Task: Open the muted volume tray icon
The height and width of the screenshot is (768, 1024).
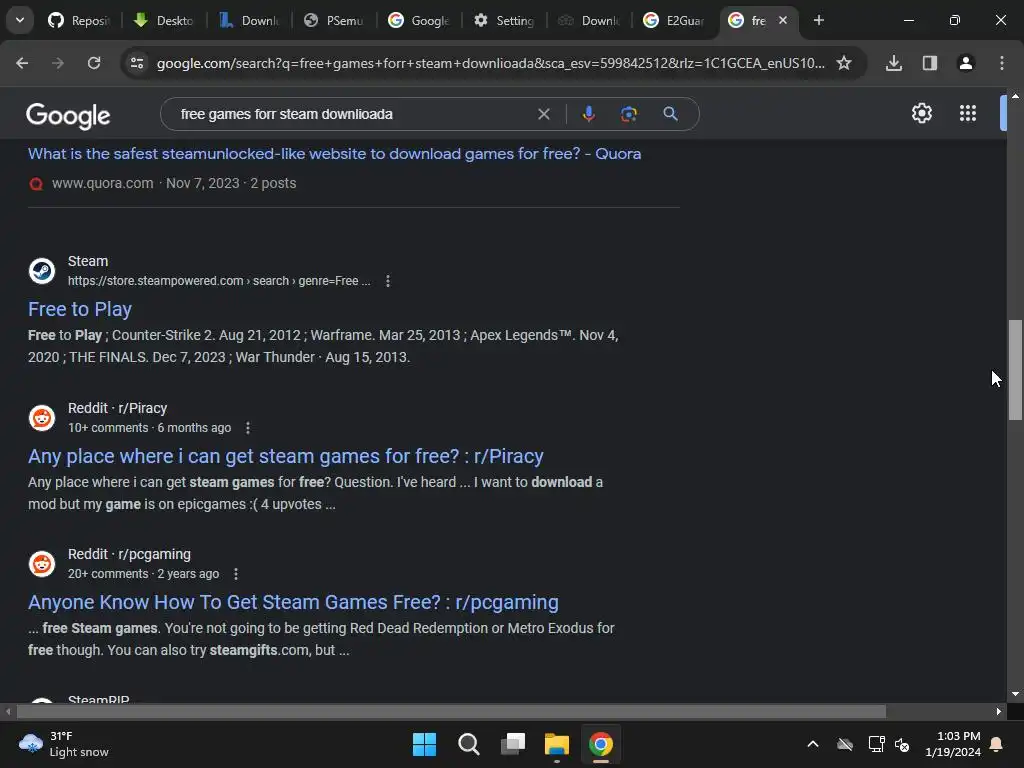Action: (x=902, y=744)
